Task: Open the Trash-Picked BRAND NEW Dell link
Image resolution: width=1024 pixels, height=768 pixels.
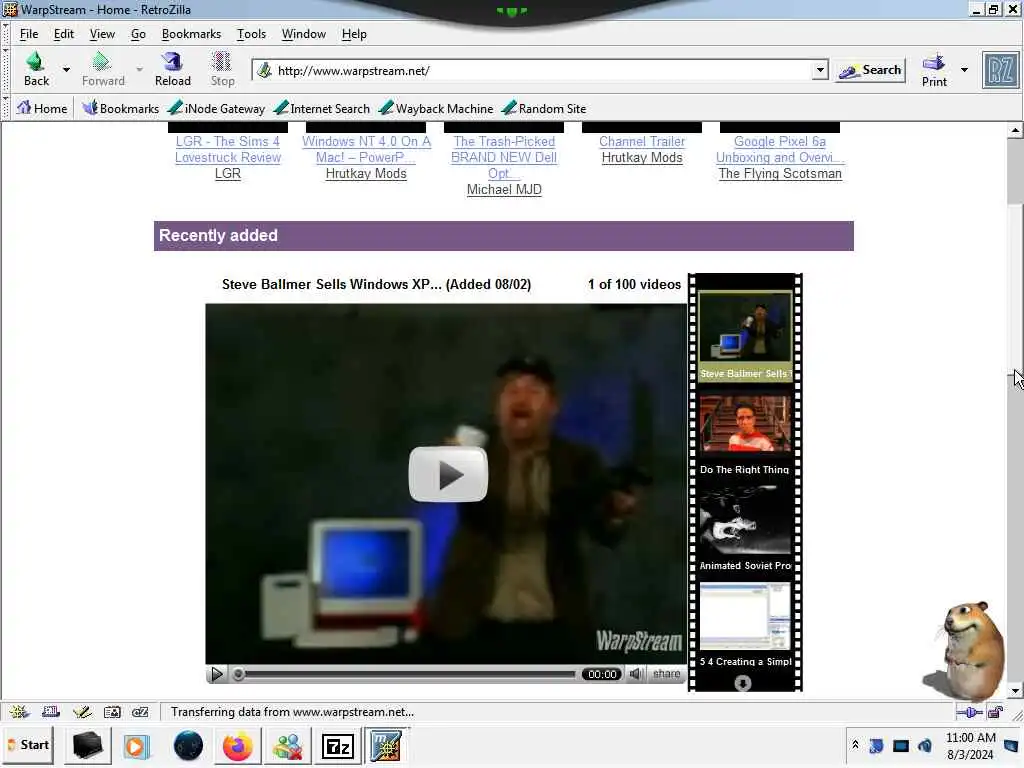Action: (x=504, y=157)
